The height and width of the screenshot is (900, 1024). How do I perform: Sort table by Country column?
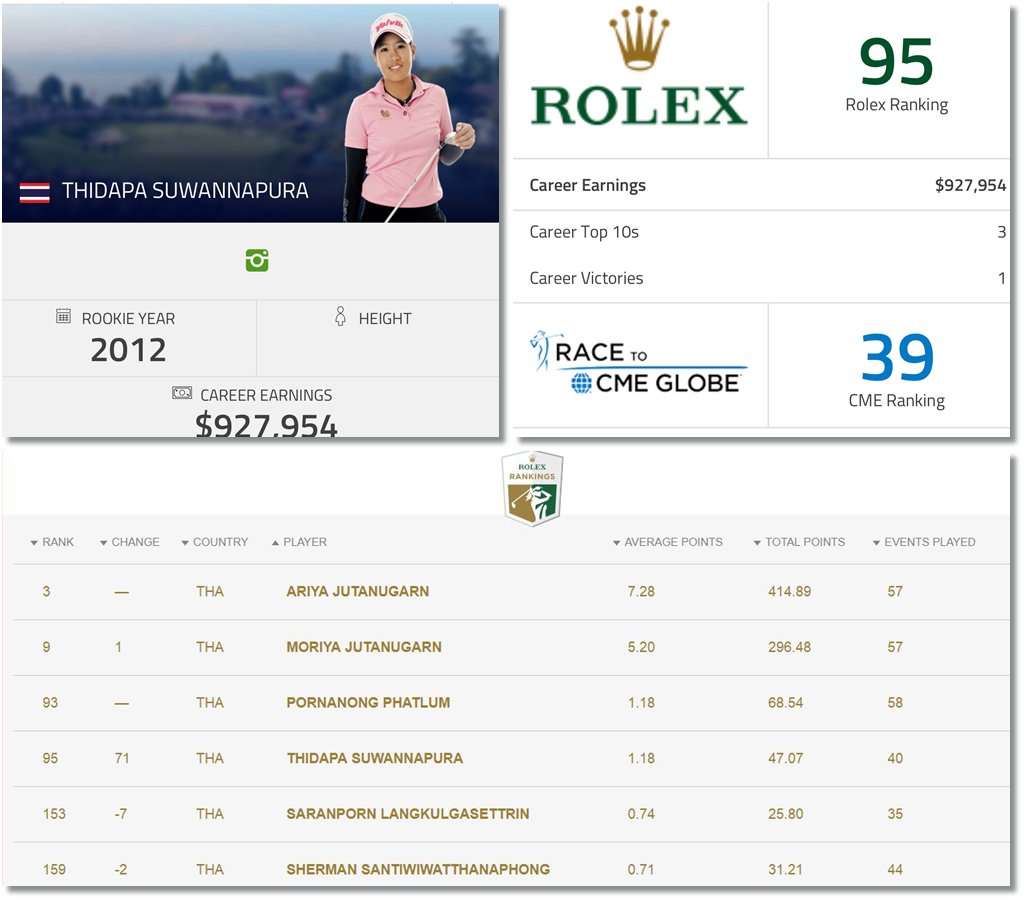tap(215, 542)
